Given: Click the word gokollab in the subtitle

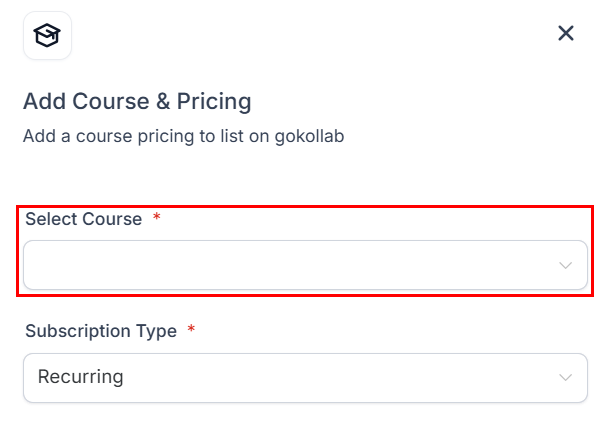Looking at the screenshot, I should (x=311, y=135).
